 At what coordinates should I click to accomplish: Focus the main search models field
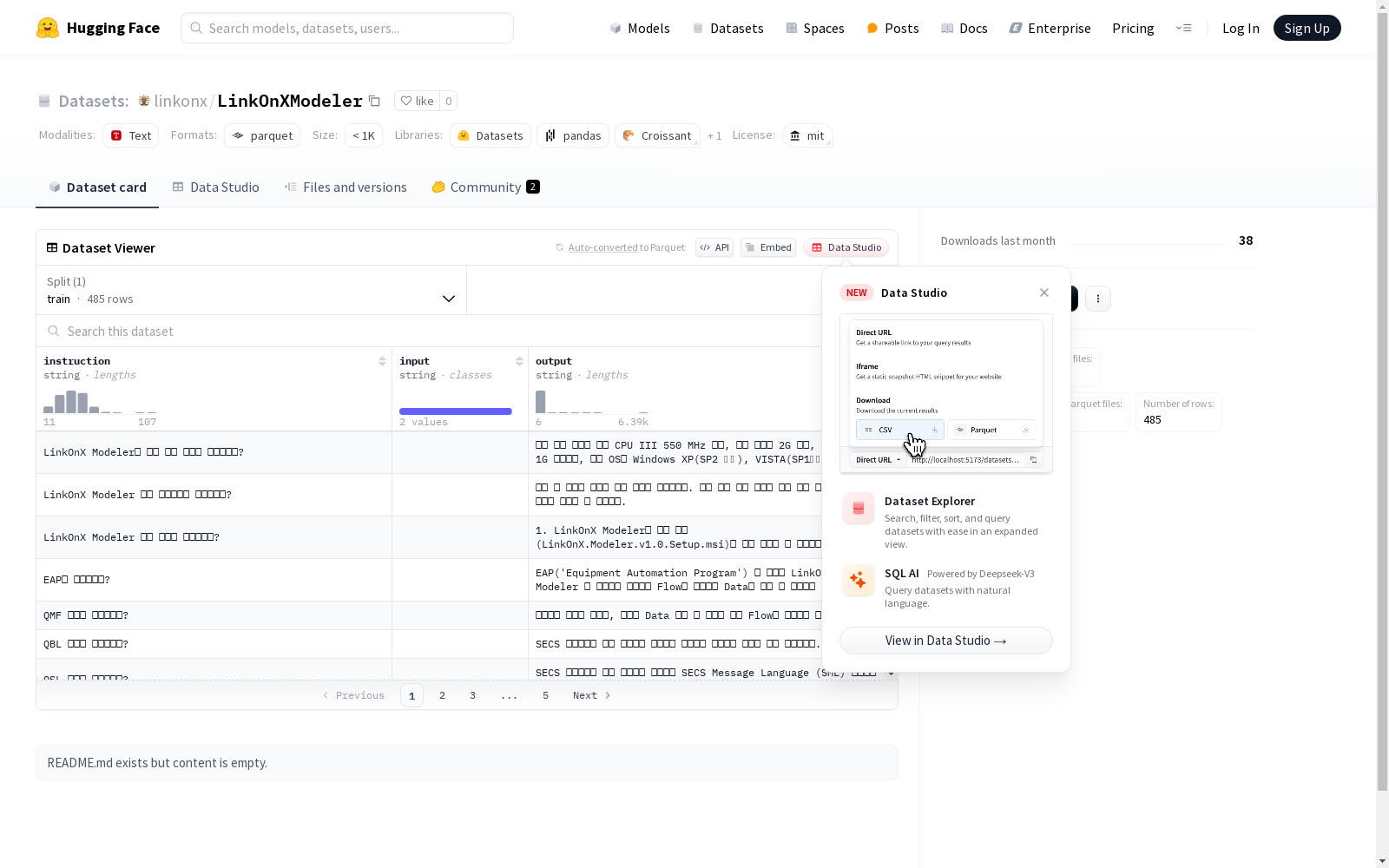click(x=347, y=28)
